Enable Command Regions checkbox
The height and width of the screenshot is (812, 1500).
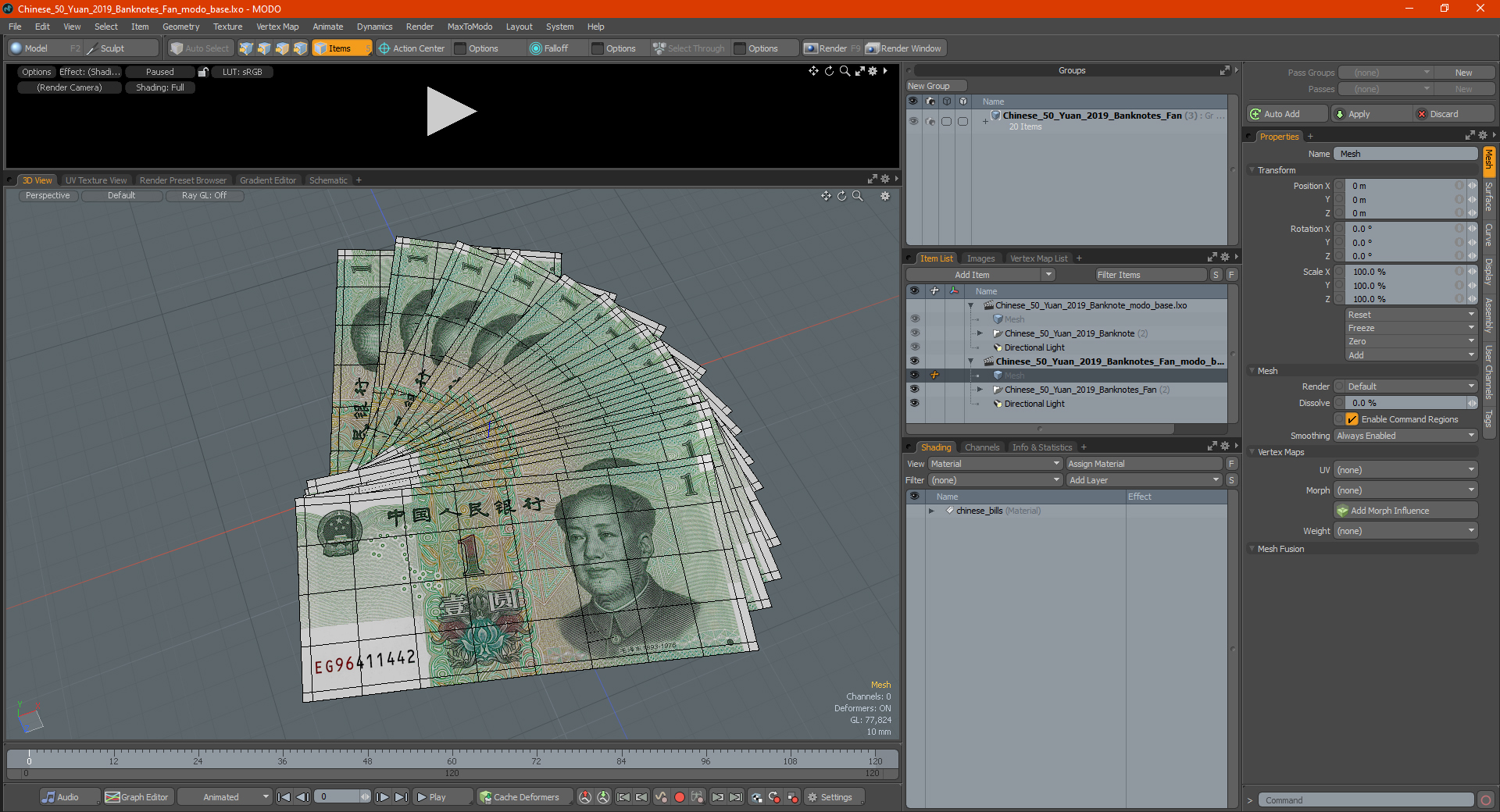pos(1352,419)
